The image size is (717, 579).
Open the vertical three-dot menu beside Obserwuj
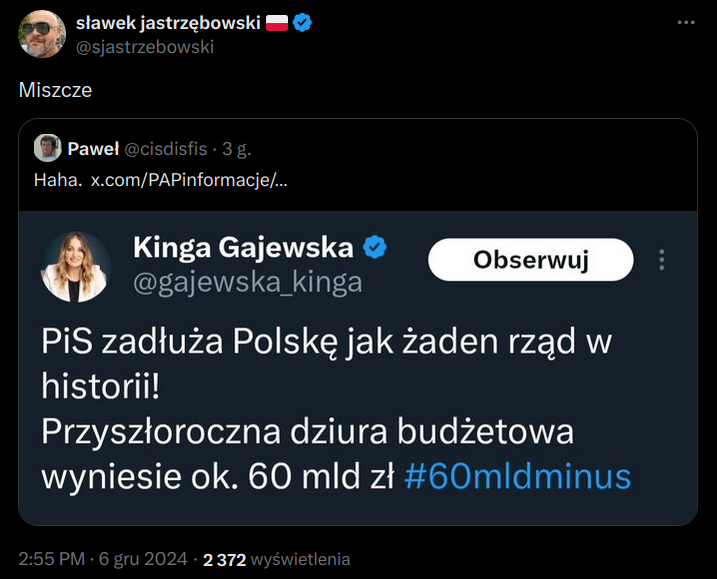coord(661,261)
